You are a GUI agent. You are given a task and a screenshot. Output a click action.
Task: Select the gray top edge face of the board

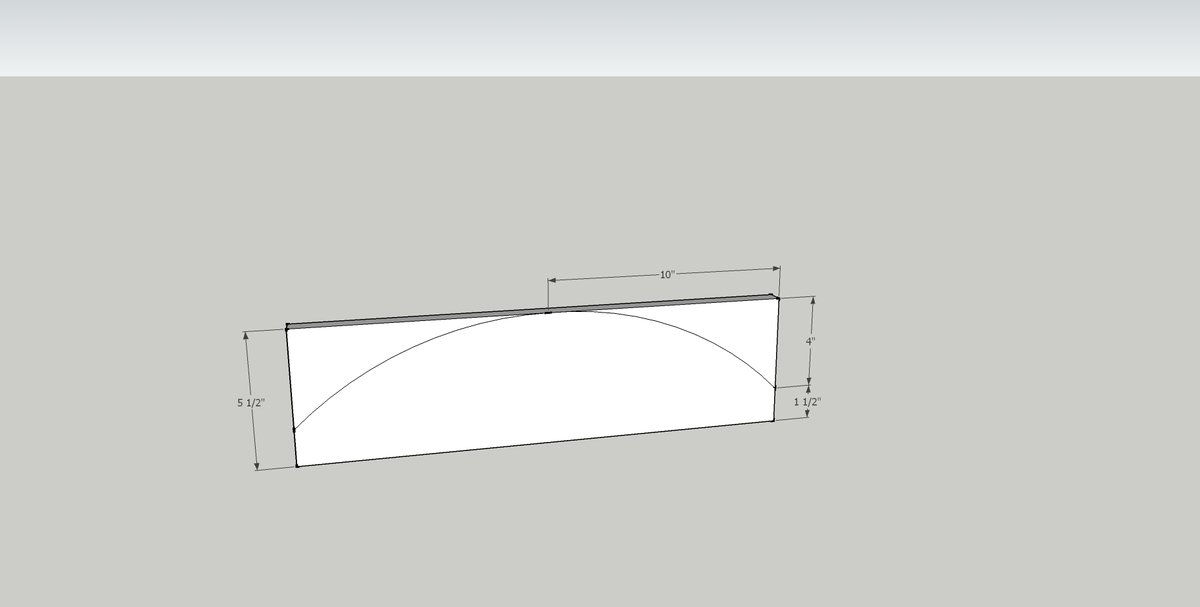tap(532, 311)
